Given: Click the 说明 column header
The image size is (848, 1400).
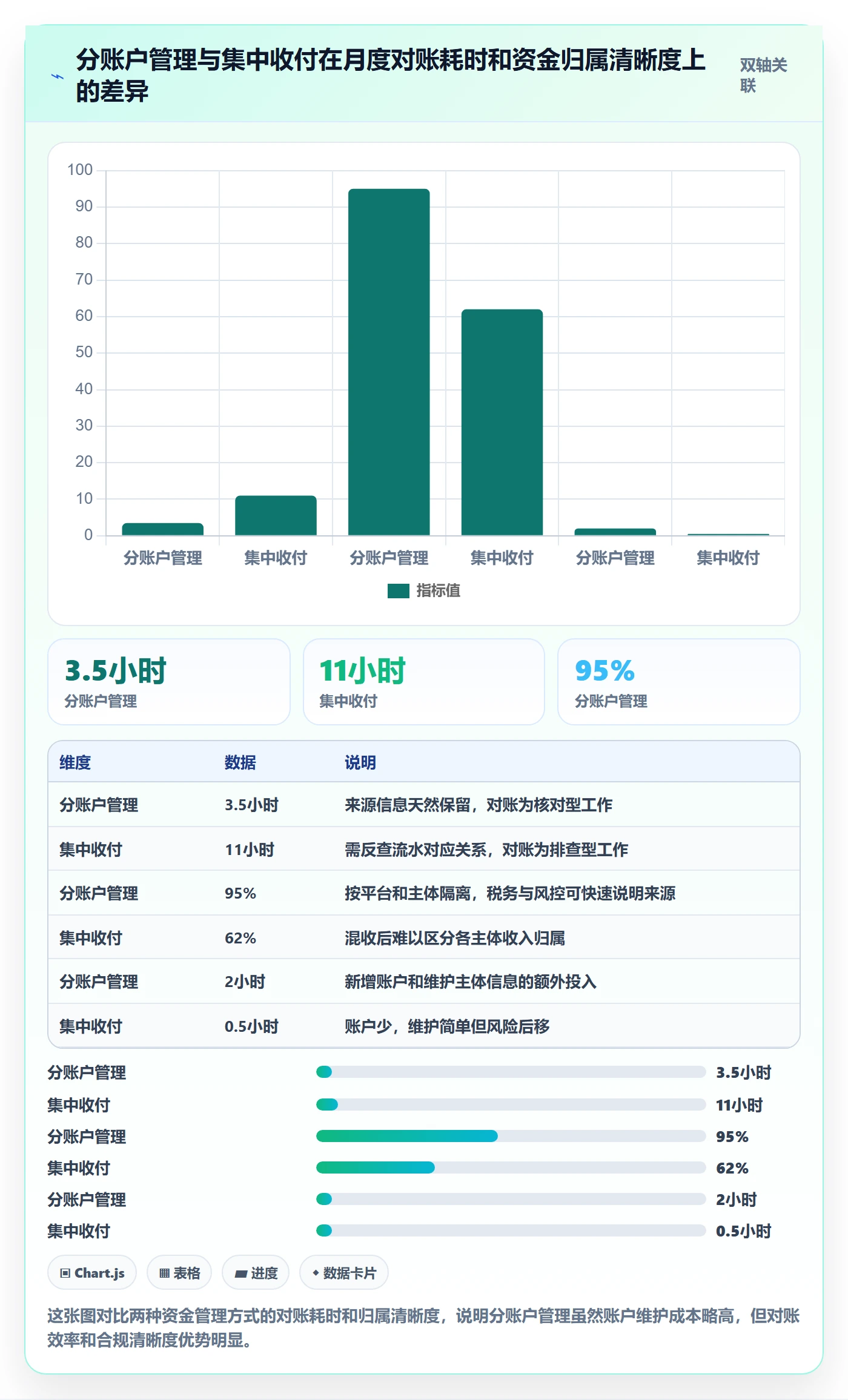Looking at the screenshot, I should 360,762.
